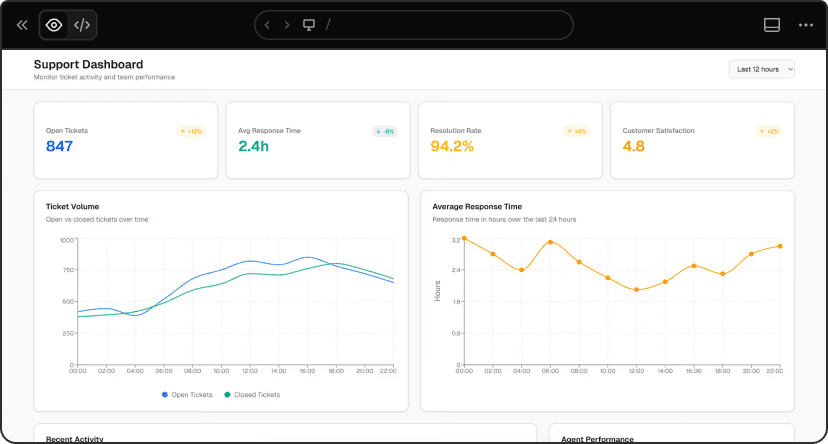
Task: Click the Resolution Rate trend badge
Action: click(576, 131)
